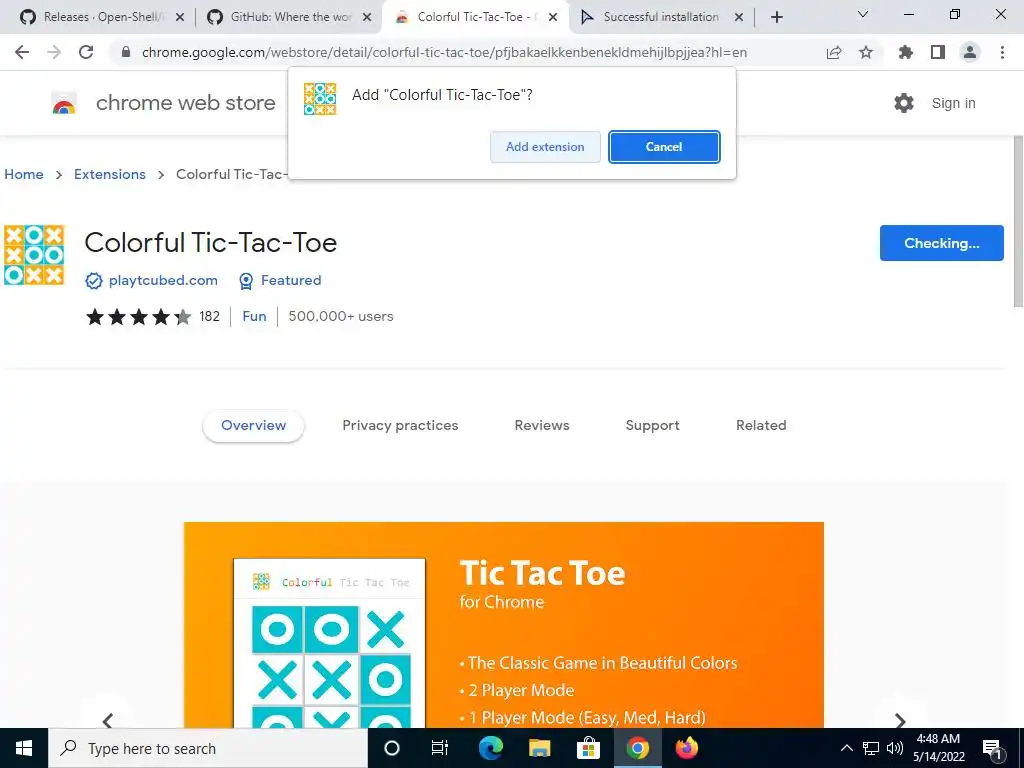Viewport: 1024px width, 768px height.
Task: Show hidden system tray icons
Action: click(x=846, y=748)
